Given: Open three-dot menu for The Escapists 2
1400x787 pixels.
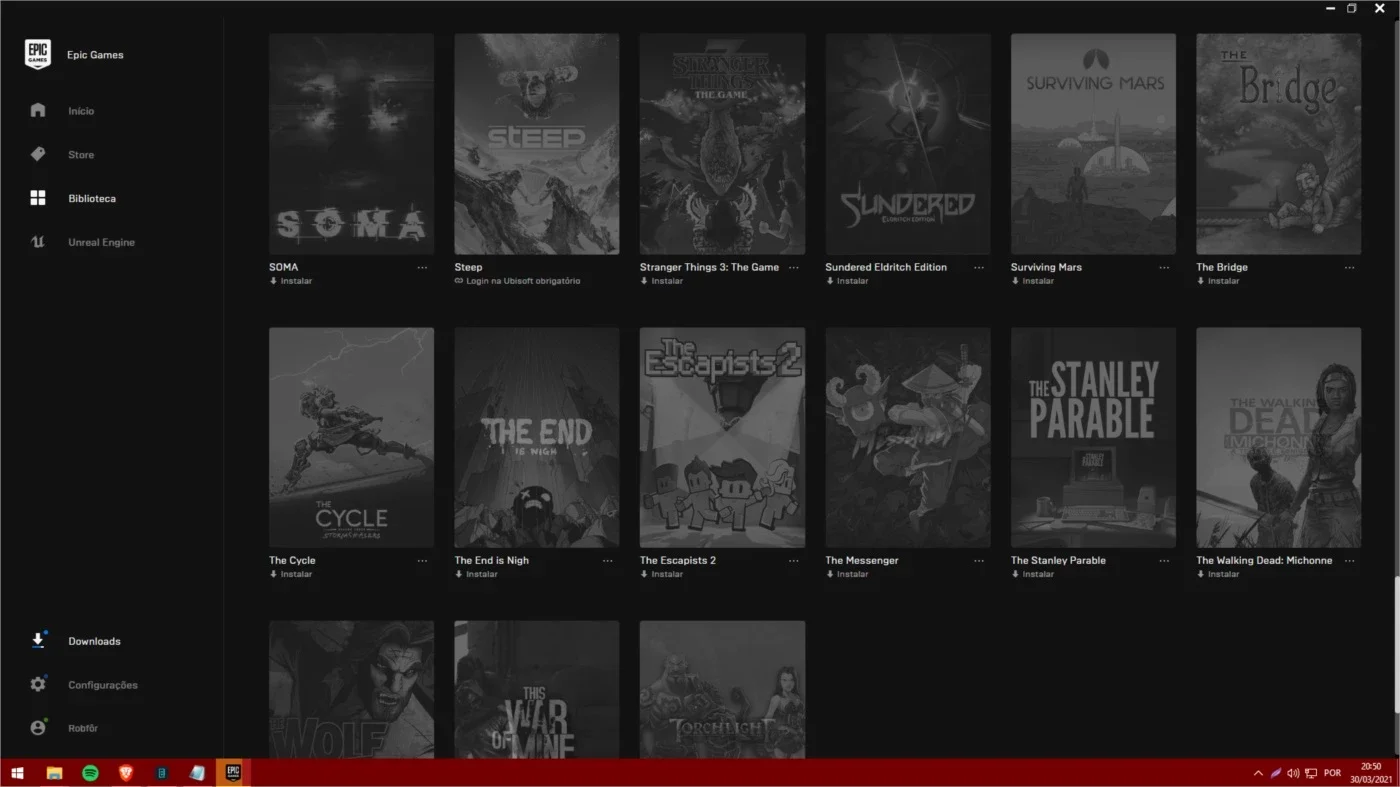Looking at the screenshot, I should pos(794,560).
